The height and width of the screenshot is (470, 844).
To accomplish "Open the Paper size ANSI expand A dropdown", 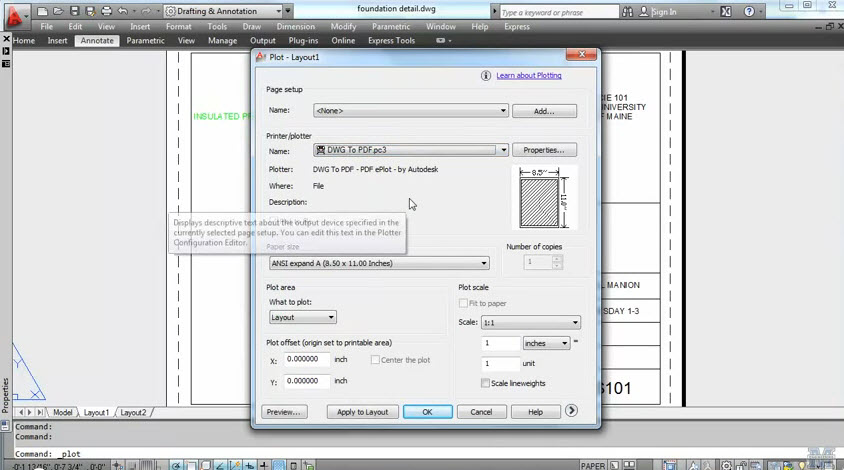I will (x=379, y=263).
